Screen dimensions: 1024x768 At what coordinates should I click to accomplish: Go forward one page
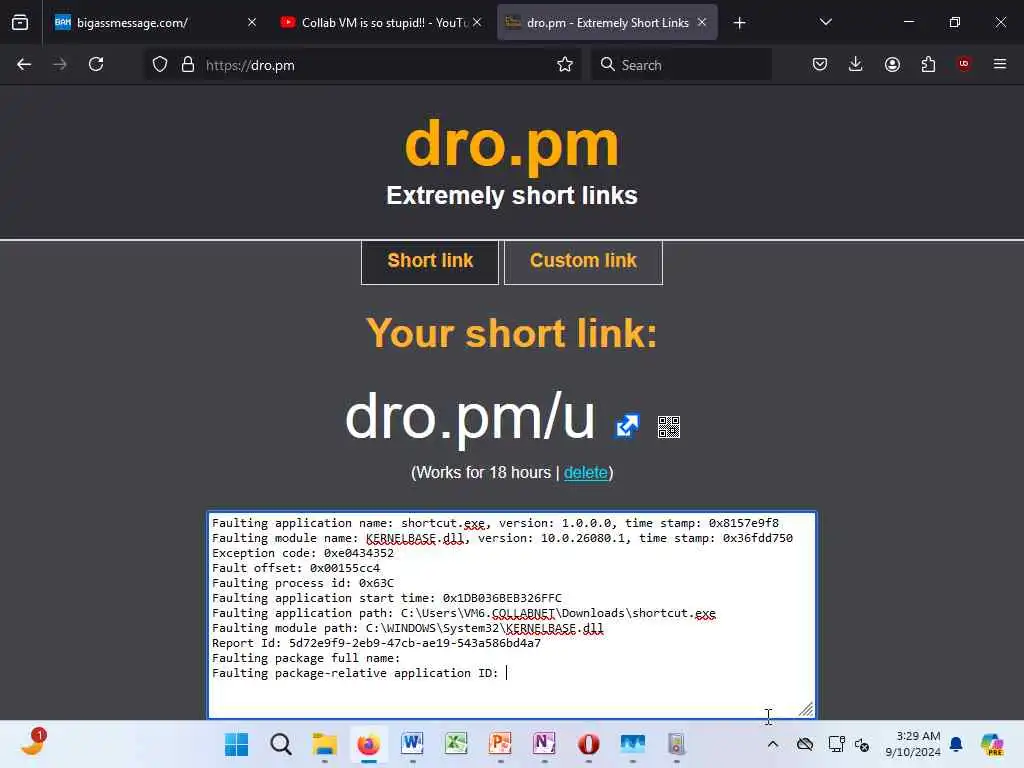coord(59,64)
